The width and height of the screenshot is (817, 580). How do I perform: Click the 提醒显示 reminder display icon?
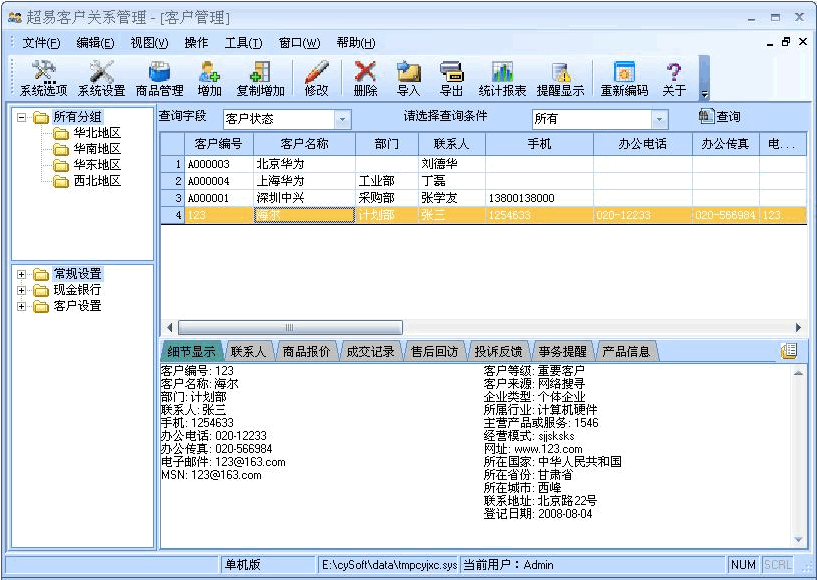click(560, 78)
